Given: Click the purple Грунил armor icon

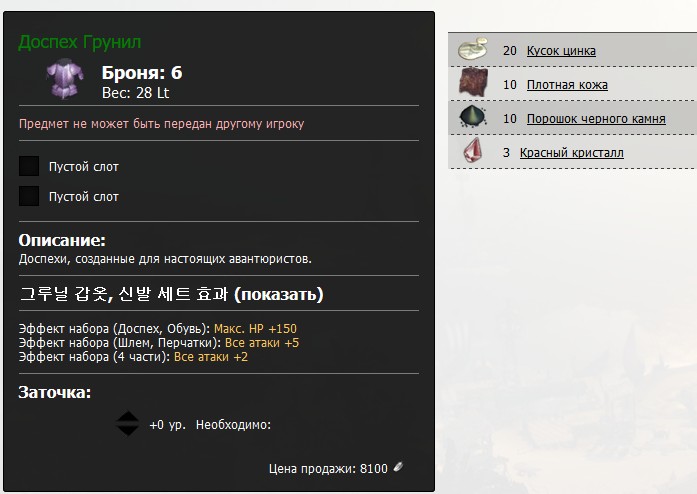Looking at the screenshot, I should (65, 79).
